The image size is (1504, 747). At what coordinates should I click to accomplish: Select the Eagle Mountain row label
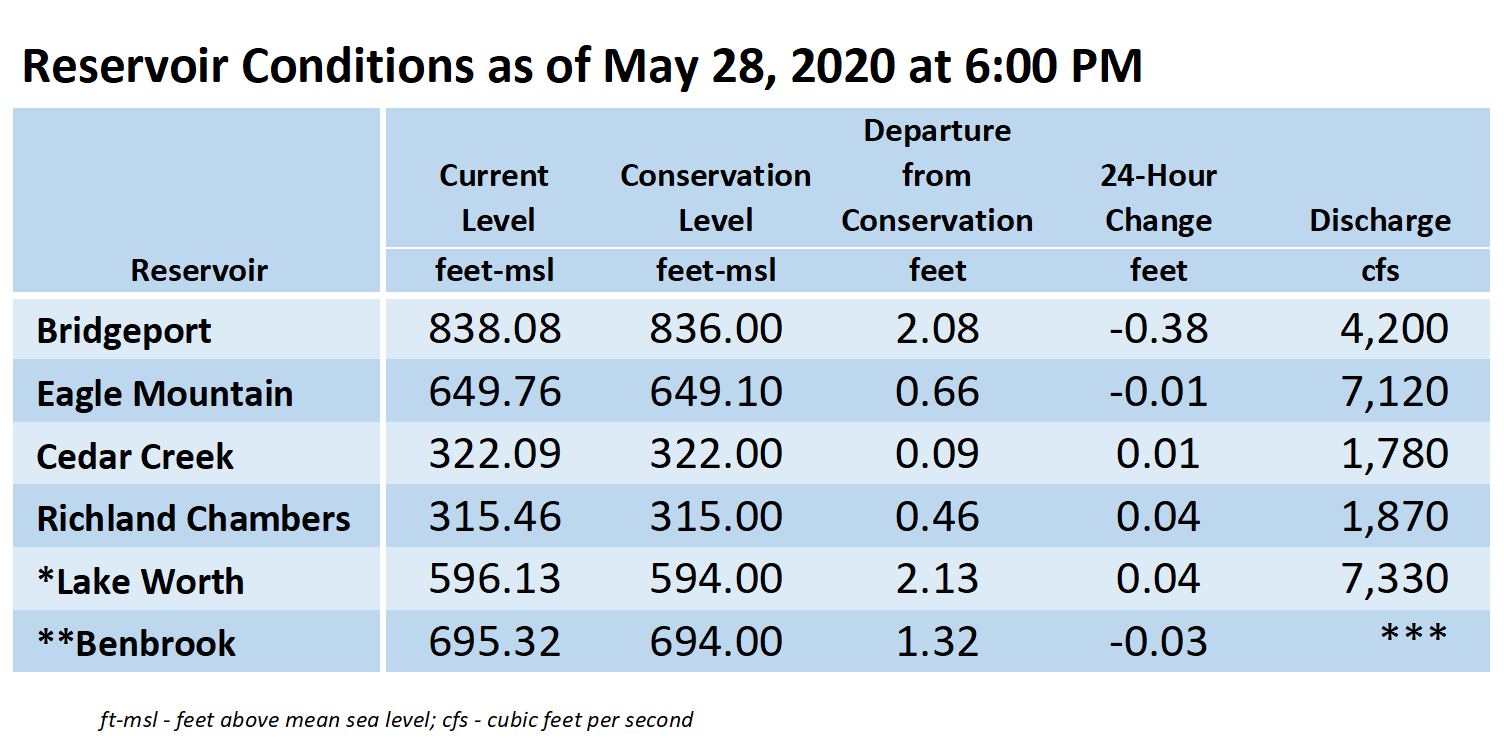(165, 394)
